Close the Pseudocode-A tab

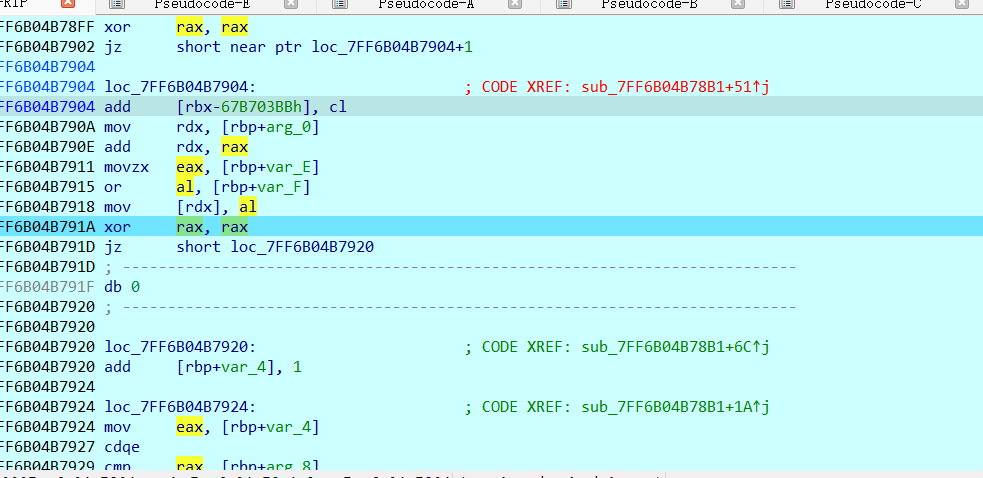pyautogui.click(x=515, y=4)
